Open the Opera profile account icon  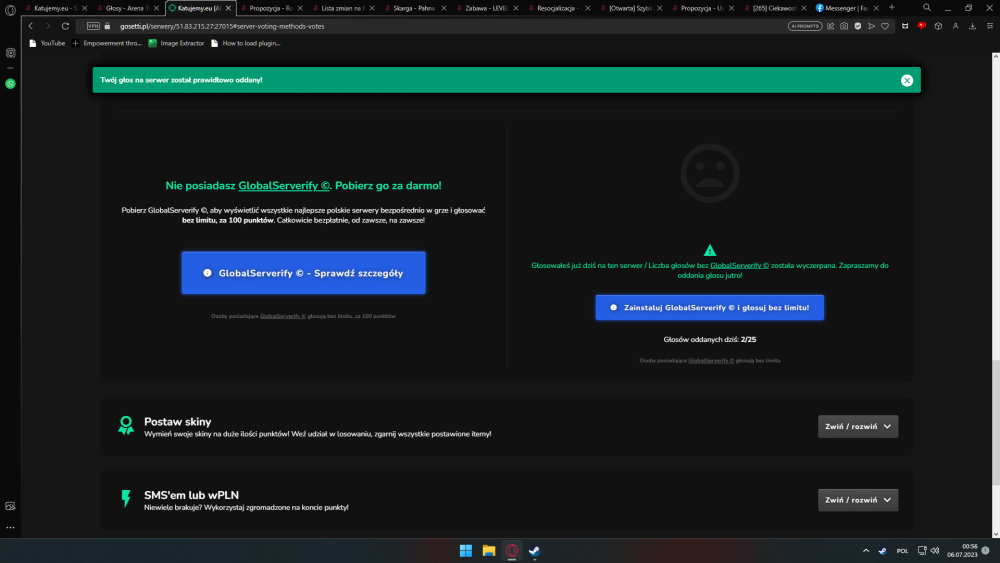point(955,26)
